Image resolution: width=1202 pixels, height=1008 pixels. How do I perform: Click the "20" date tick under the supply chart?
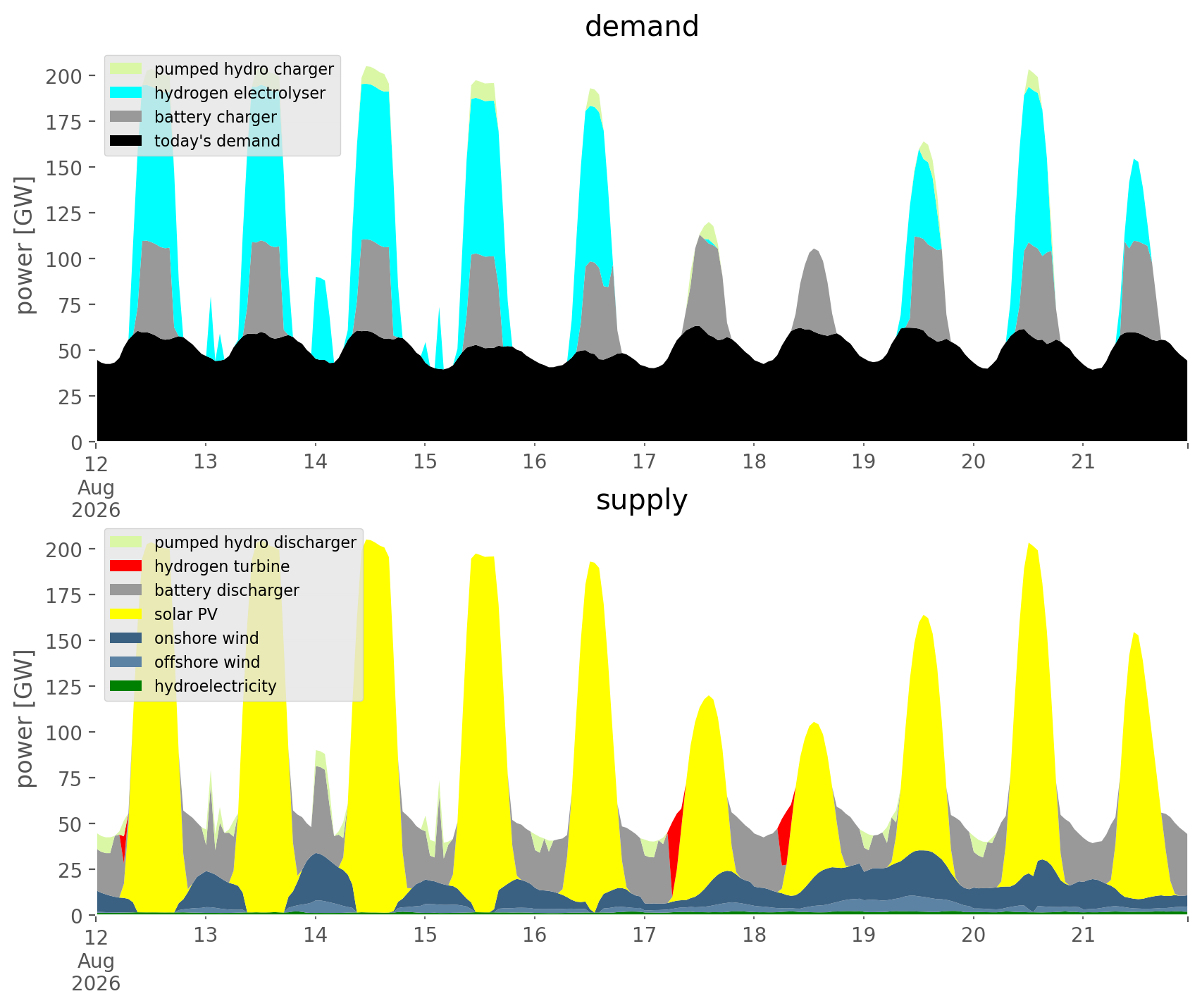(x=974, y=936)
